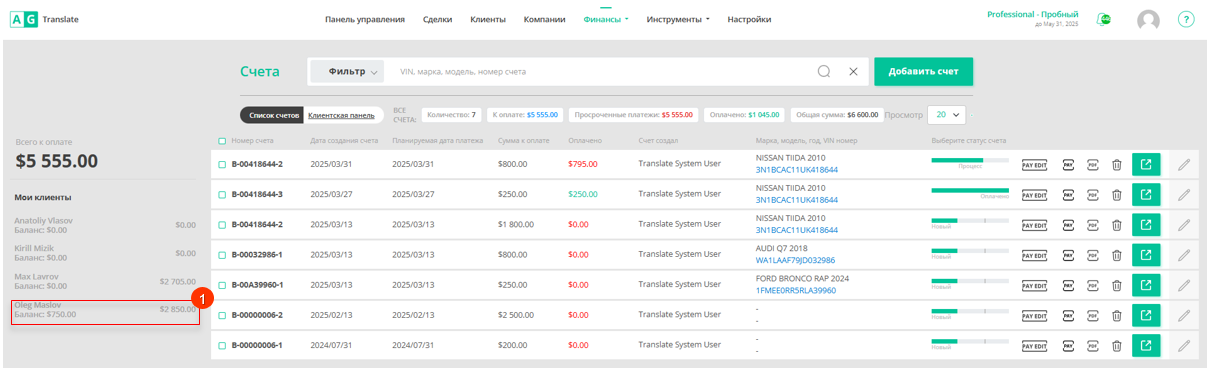This screenshot has height=368, width=1208.
Task: Check the box for invoice B-00032986-1
Action: pyautogui.click(x=222, y=254)
